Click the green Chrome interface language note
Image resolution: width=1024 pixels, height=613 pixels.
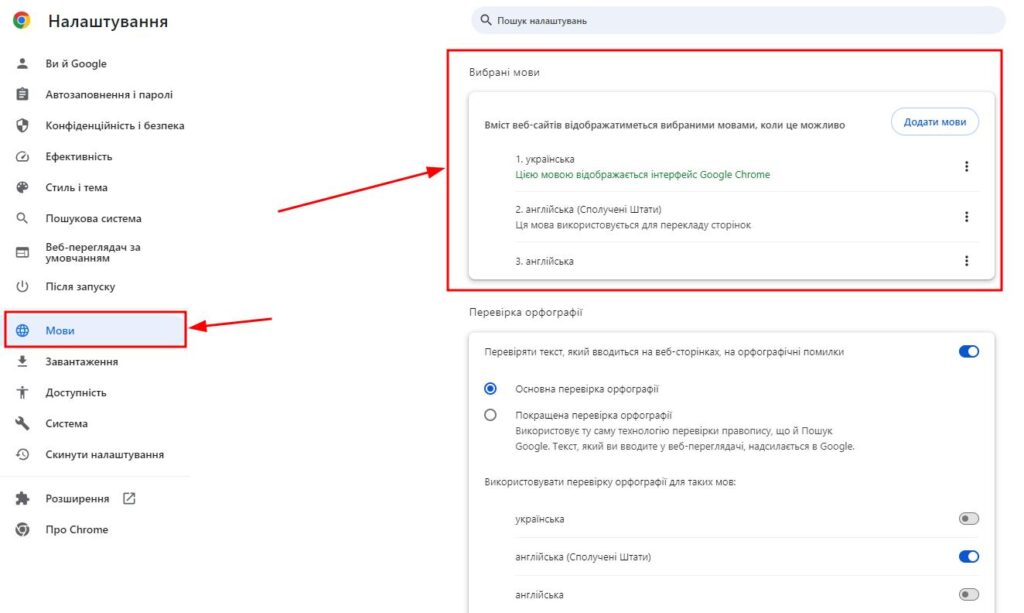pos(643,174)
